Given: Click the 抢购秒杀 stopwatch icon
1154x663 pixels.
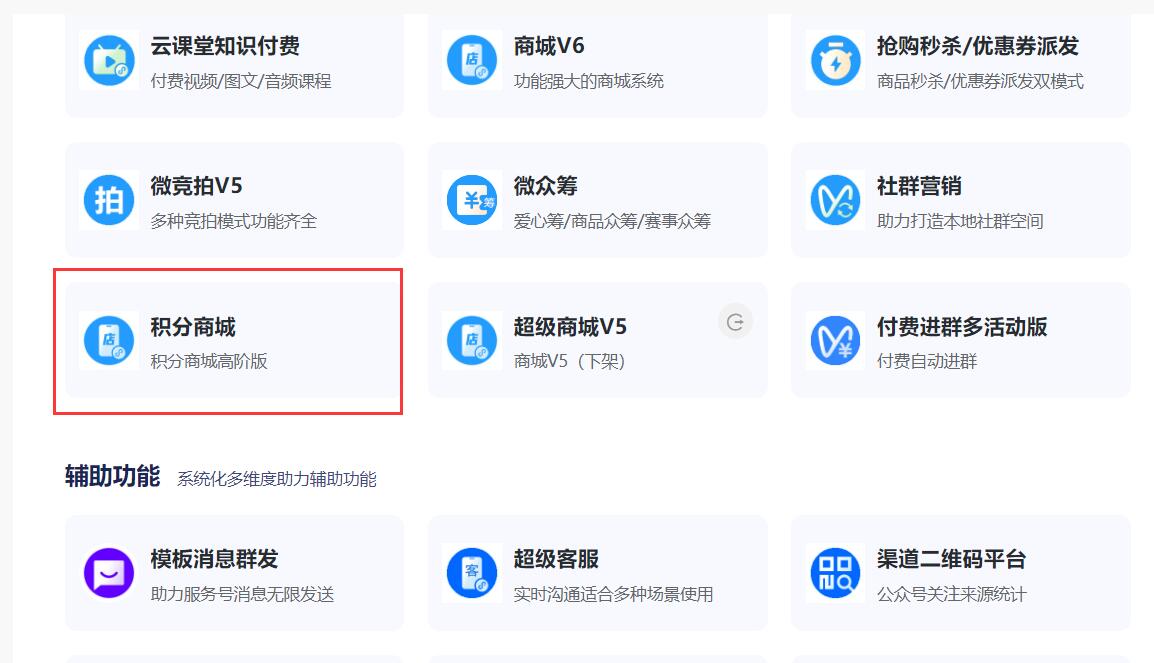Looking at the screenshot, I should 835,60.
